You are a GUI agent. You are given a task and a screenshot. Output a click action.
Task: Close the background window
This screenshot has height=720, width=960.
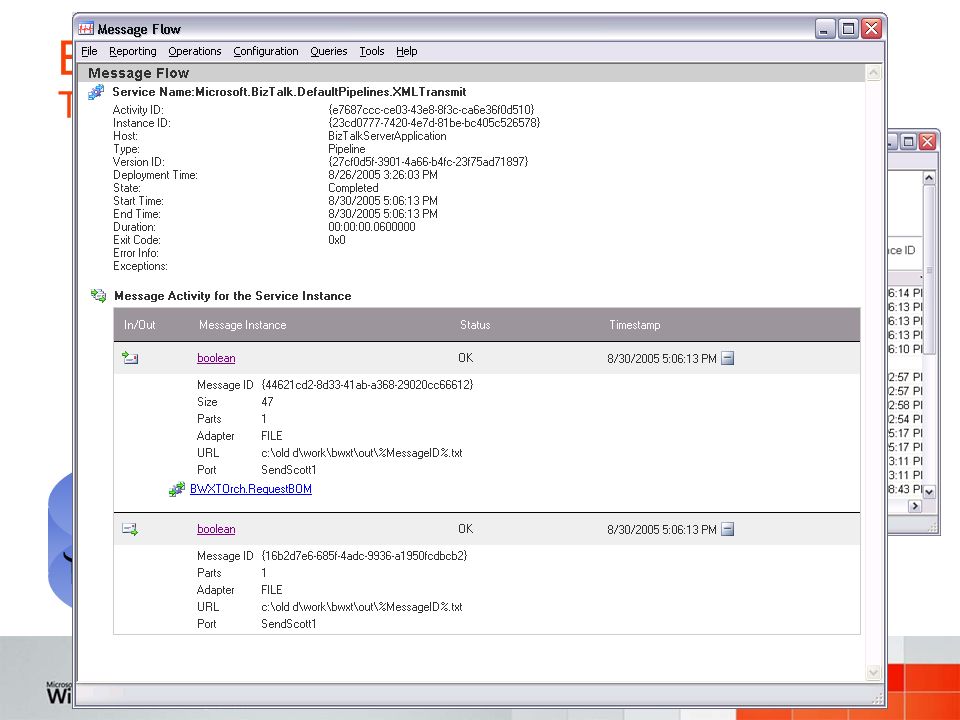tap(928, 142)
